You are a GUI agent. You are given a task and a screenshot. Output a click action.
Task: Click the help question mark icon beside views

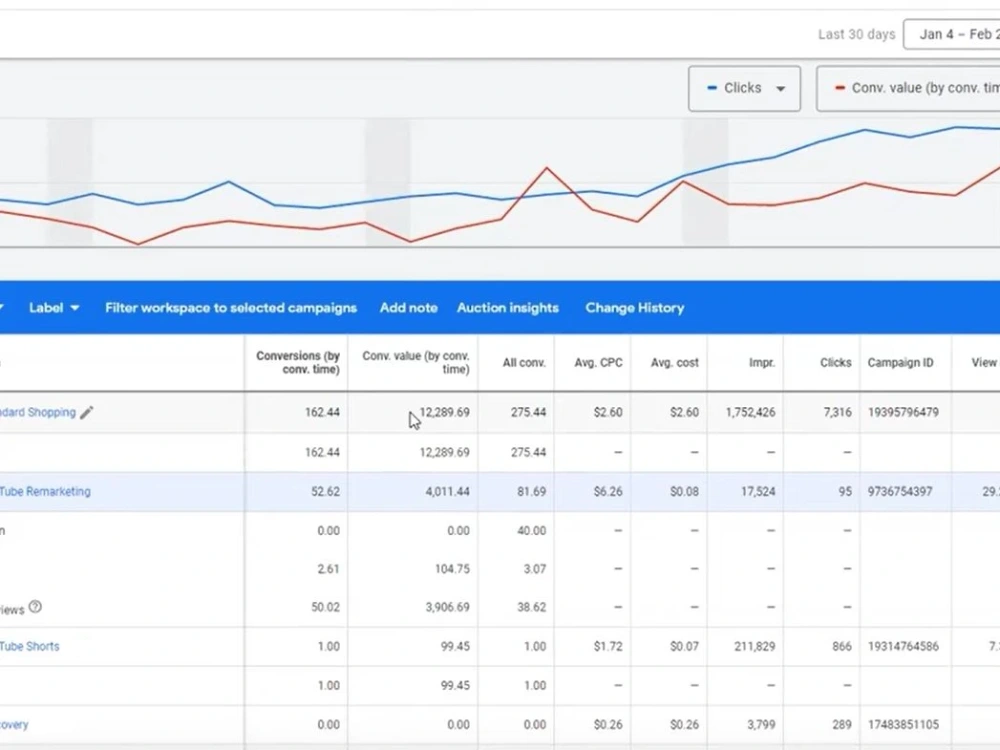coord(36,607)
